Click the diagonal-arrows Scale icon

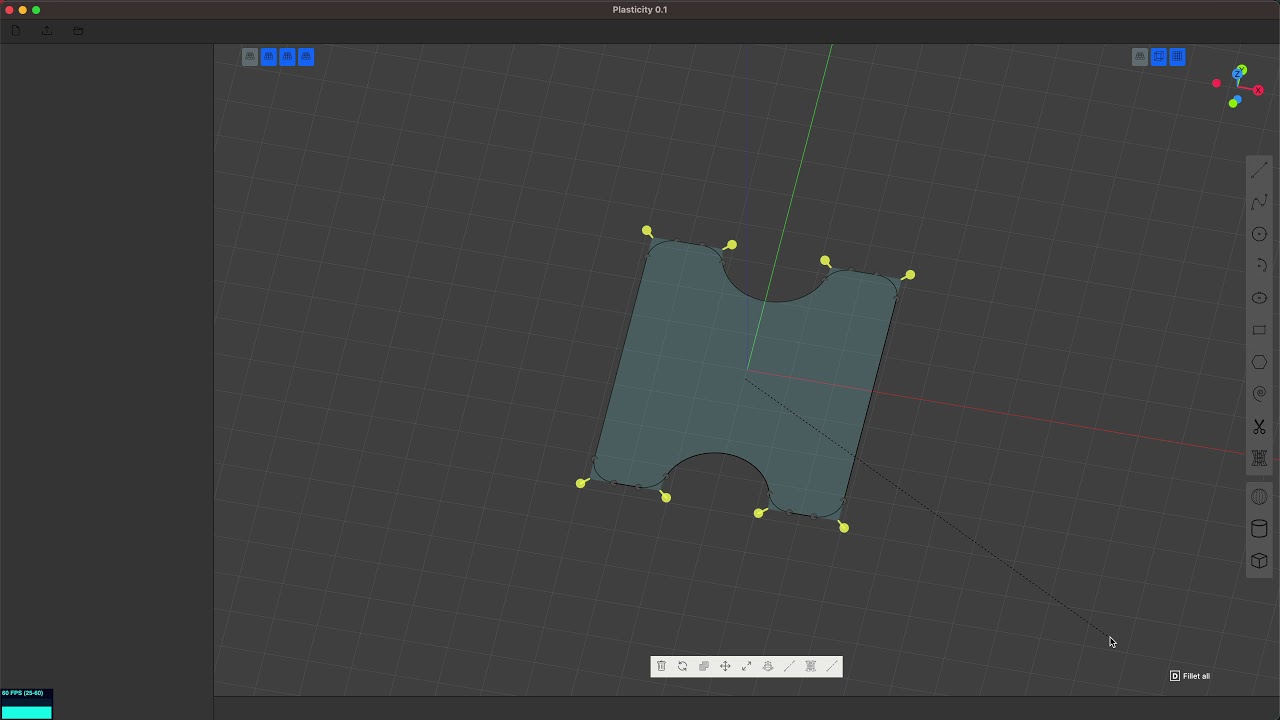(746, 666)
